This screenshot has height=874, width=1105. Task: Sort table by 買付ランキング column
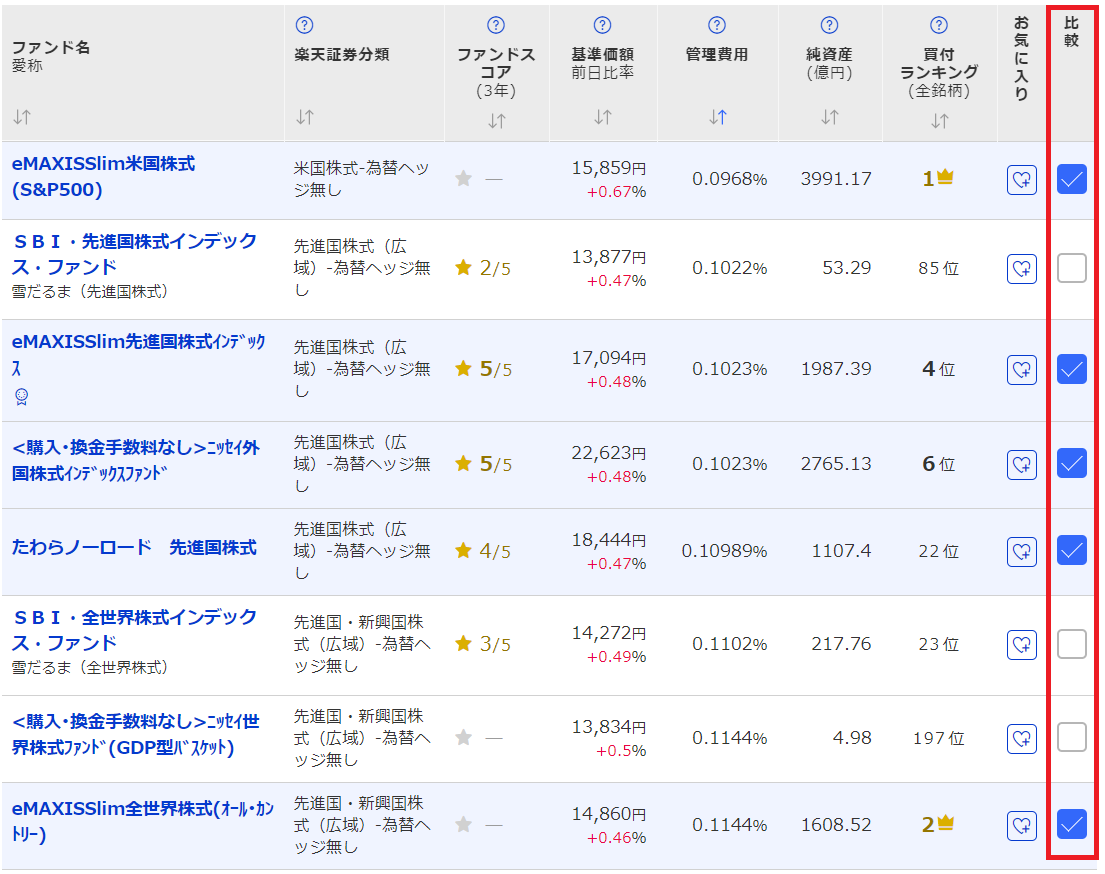click(939, 121)
